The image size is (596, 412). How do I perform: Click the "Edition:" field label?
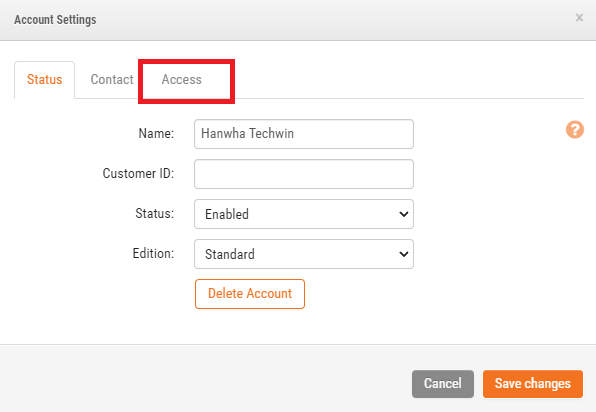[153, 253]
